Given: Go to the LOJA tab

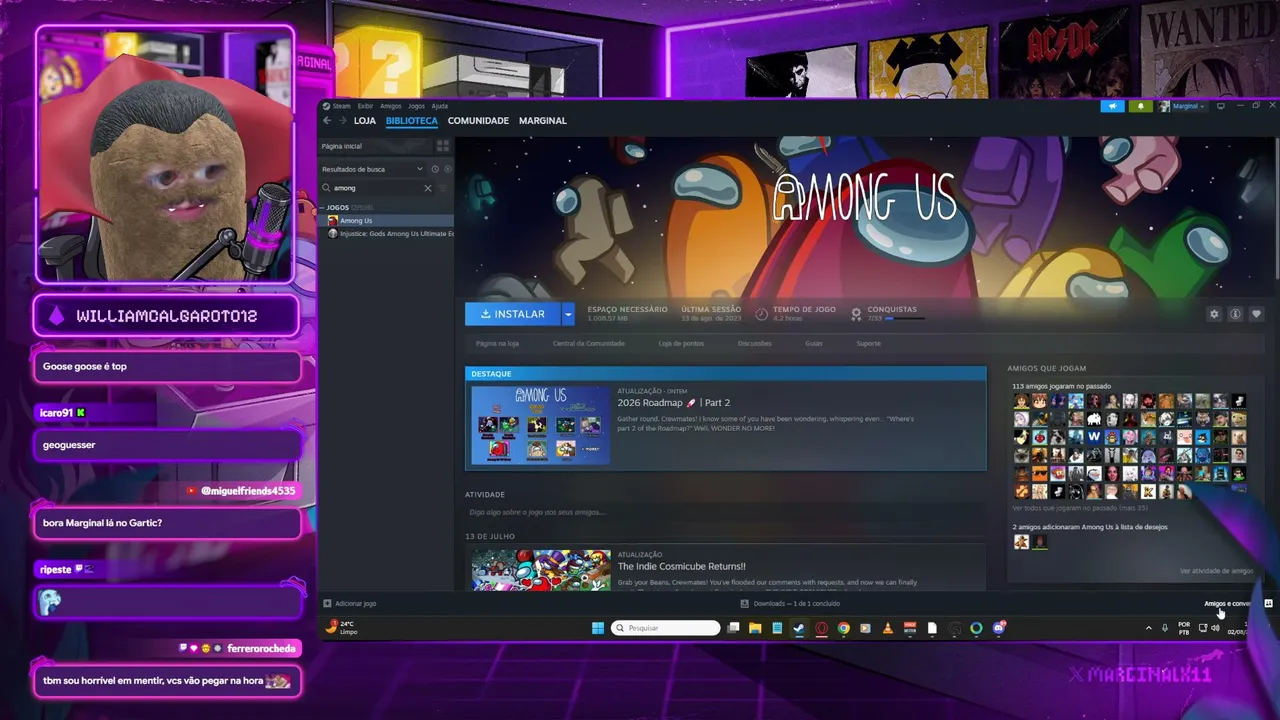Looking at the screenshot, I should click(365, 121).
